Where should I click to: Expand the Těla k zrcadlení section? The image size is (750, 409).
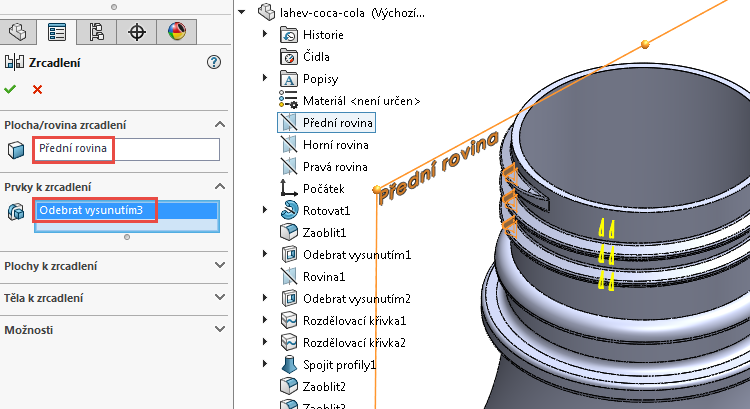[x=220, y=298]
